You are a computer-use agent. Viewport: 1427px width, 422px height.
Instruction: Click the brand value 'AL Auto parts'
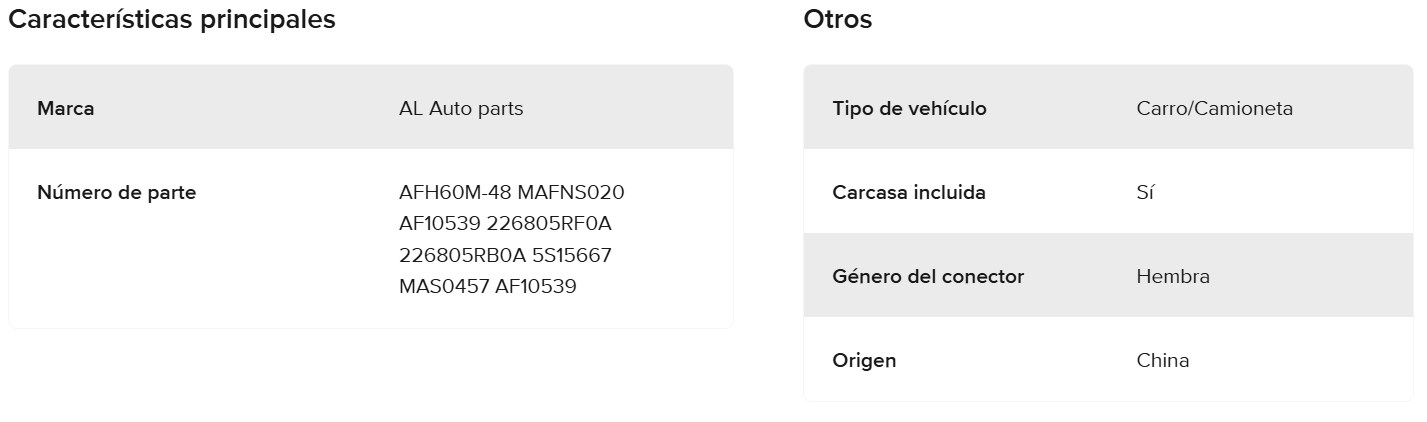pos(460,108)
